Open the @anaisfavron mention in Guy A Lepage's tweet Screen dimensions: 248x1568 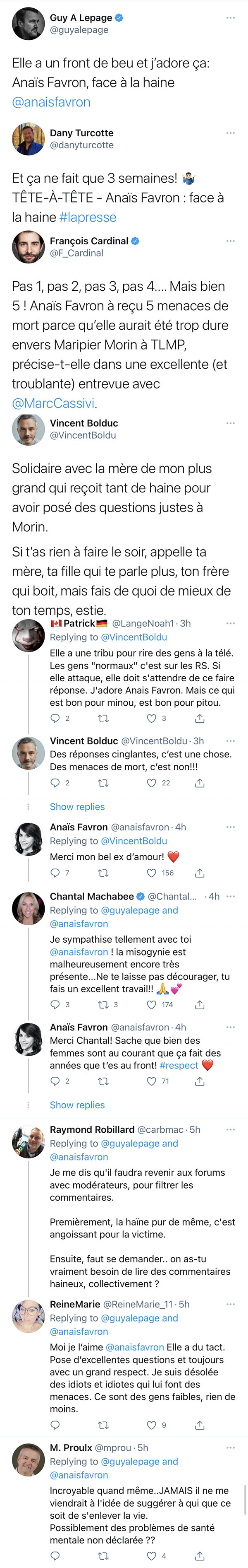click(x=51, y=102)
